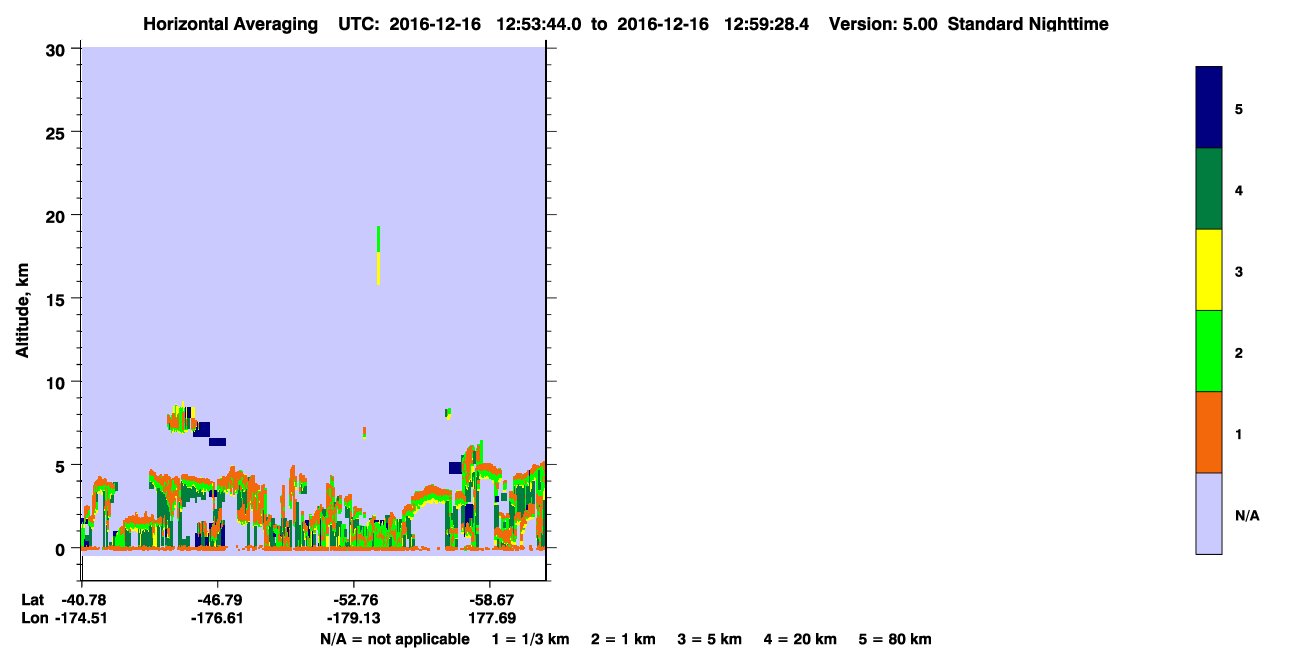Screen dimensions: 1300x667
Task: Click the color bar label '4'
Action: 1239,190
